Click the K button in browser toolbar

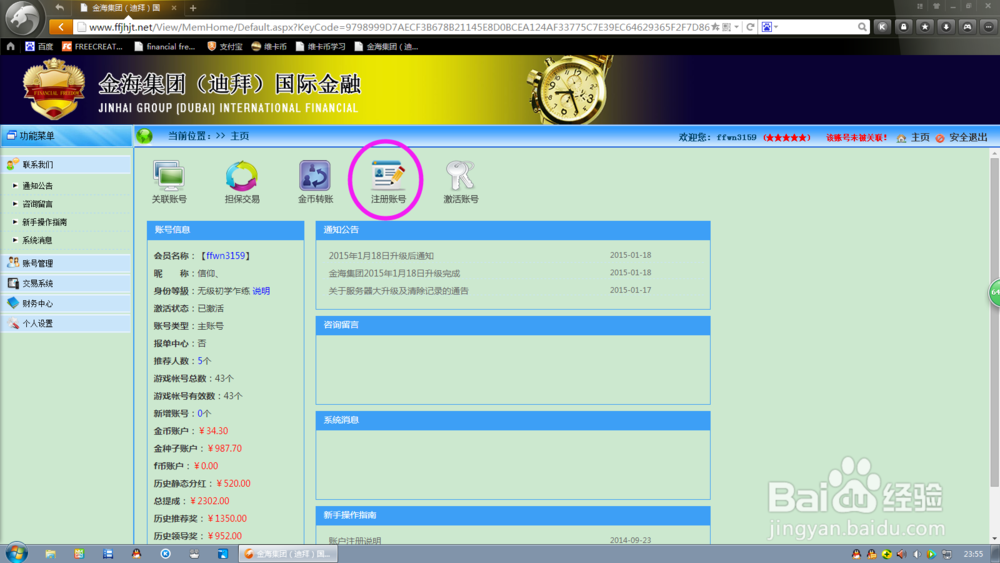(882, 27)
